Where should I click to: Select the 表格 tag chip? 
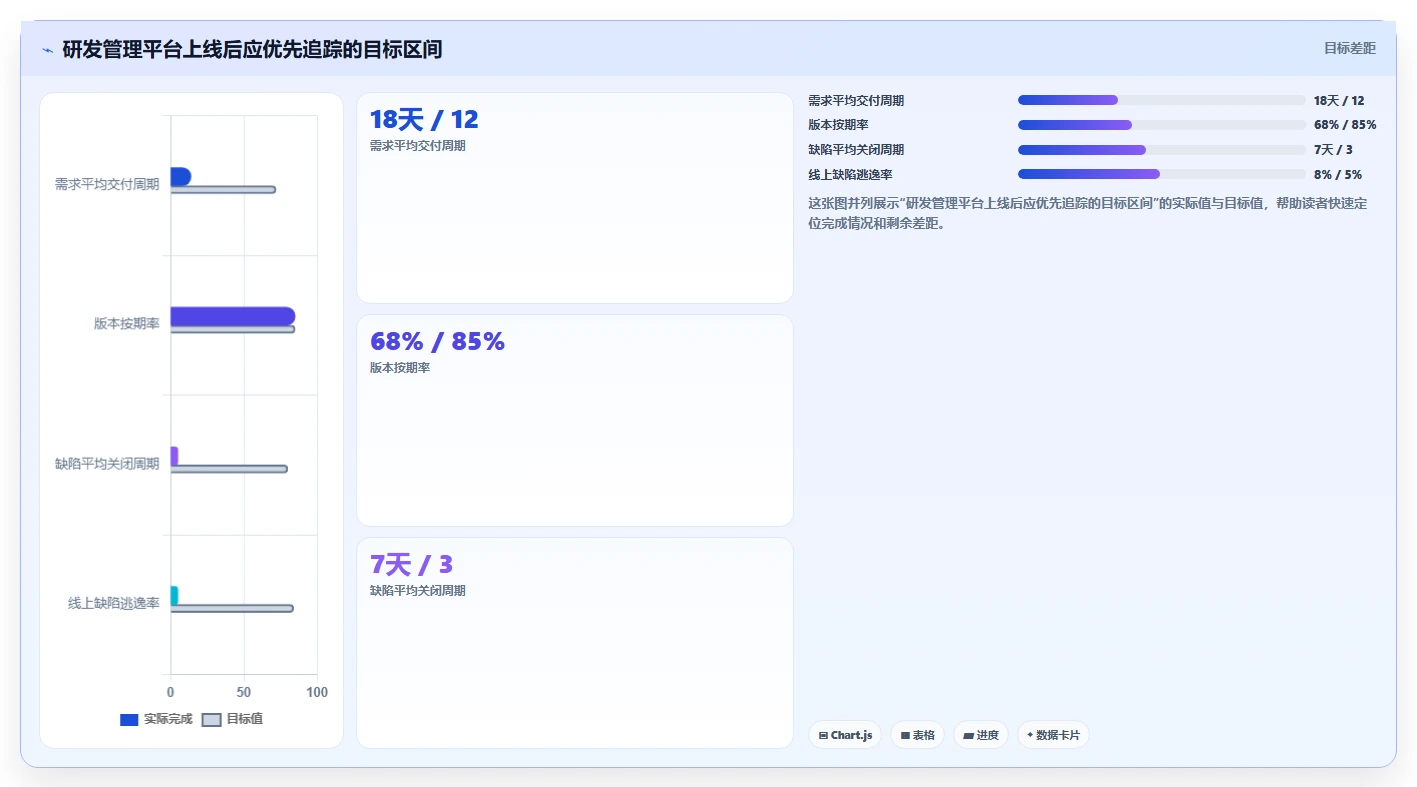pyautogui.click(x=917, y=735)
